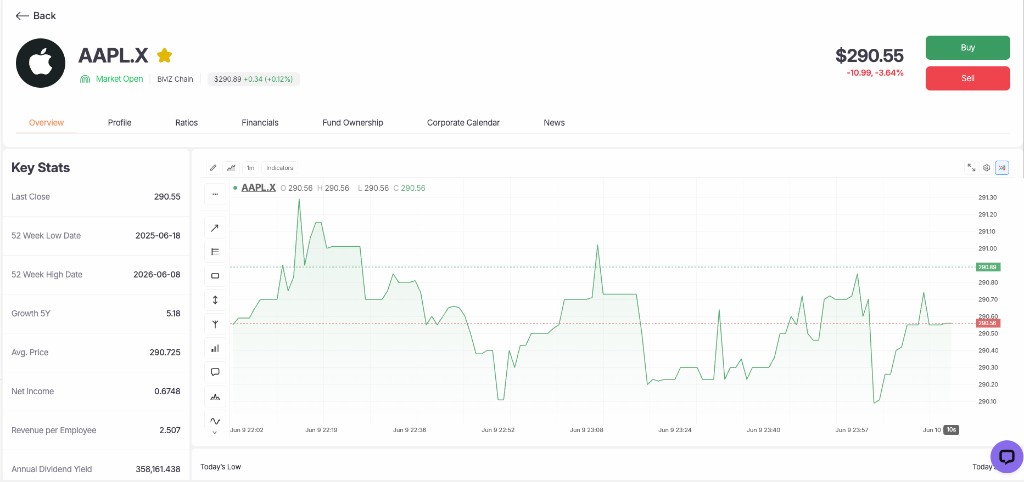Click the Jun 9 23:40 time axis label
Screen dimensions: 1024x482
[x=763, y=430]
